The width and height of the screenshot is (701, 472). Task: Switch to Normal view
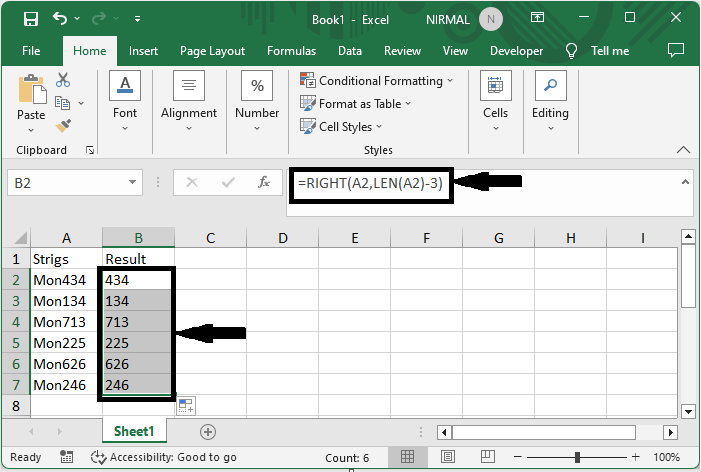(x=407, y=456)
